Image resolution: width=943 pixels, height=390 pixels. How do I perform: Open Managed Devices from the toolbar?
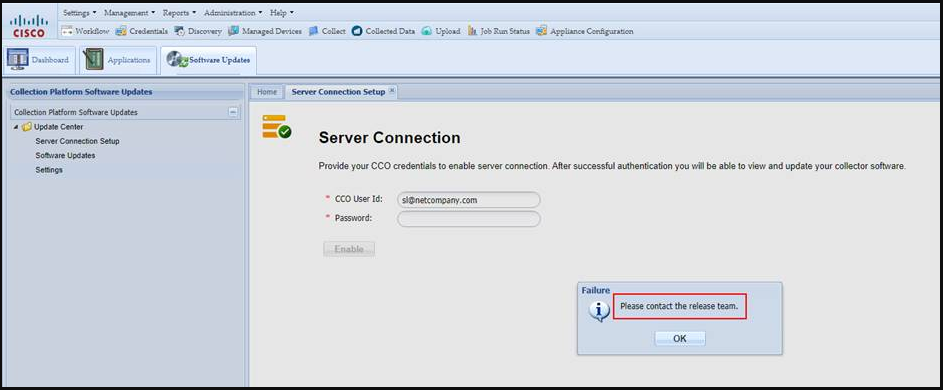pyautogui.click(x=265, y=31)
